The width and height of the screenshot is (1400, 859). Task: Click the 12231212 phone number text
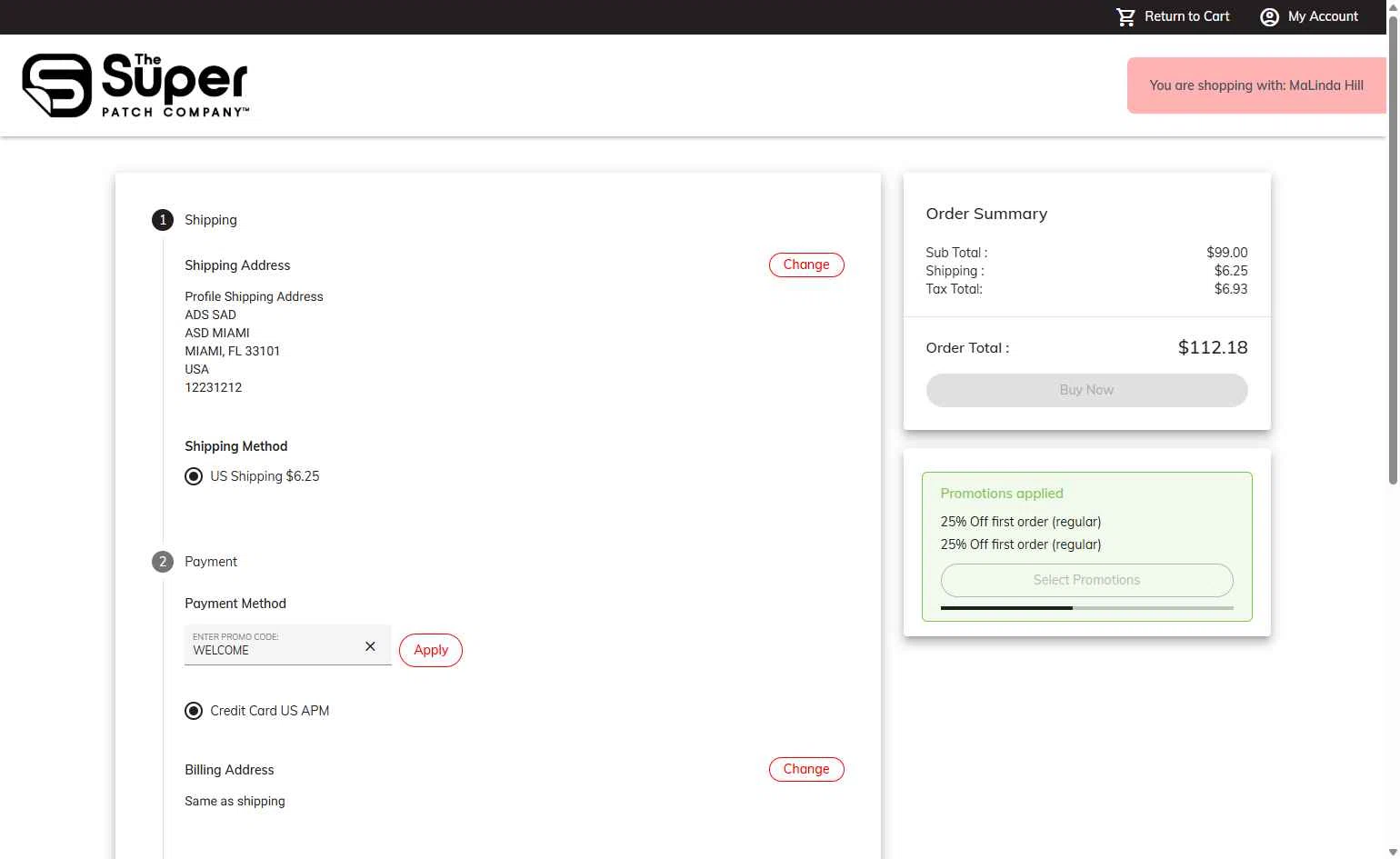(x=214, y=387)
